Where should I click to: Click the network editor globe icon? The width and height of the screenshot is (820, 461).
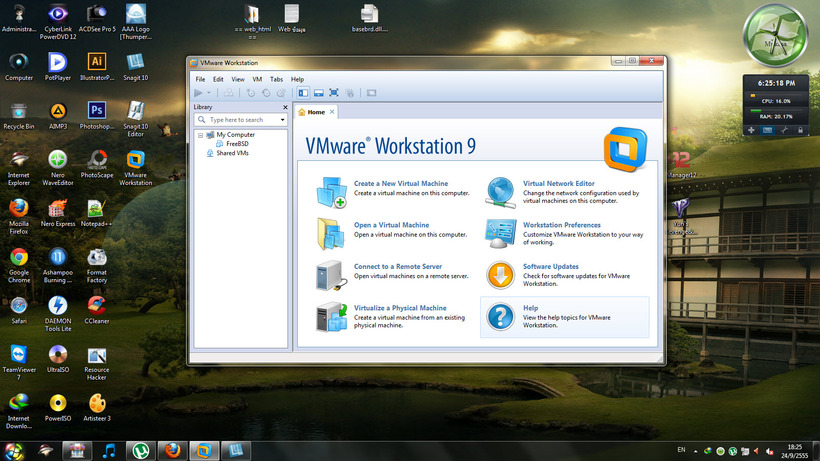(500, 192)
